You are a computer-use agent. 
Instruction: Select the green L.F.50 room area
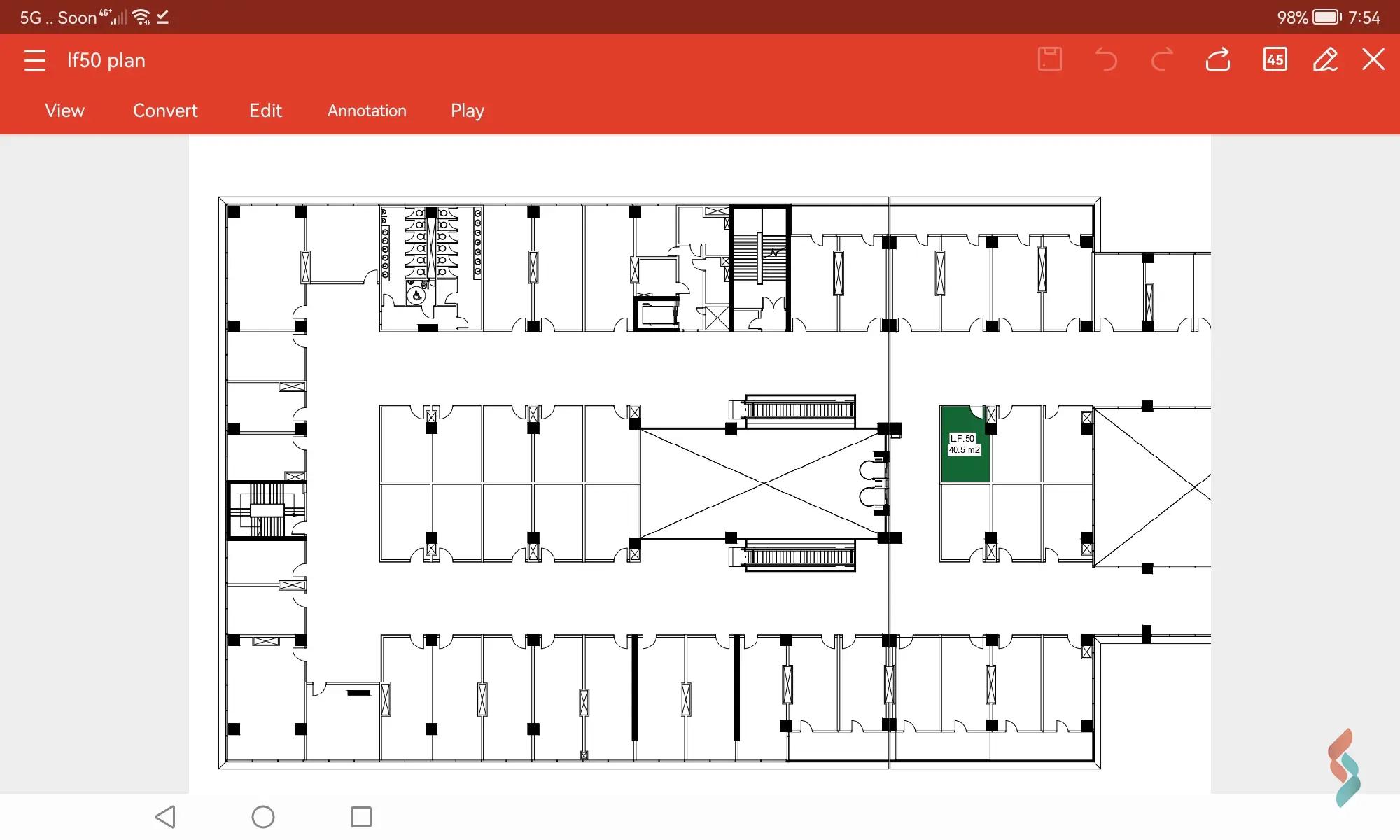(964, 468)
